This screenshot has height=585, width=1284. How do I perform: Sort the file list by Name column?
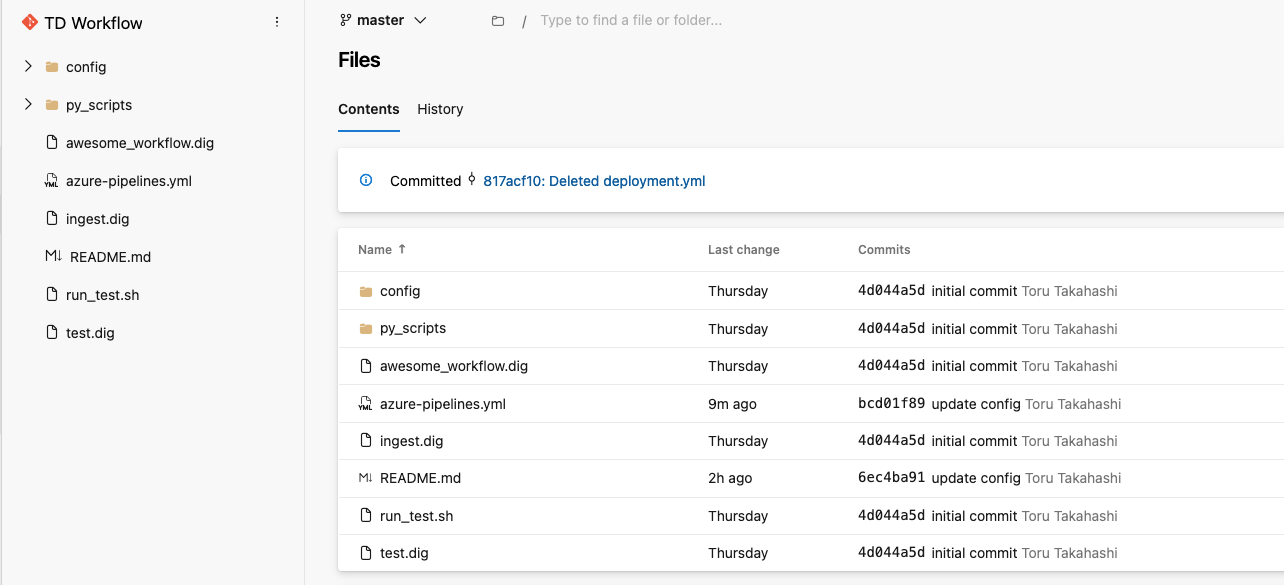coord(376,249)
